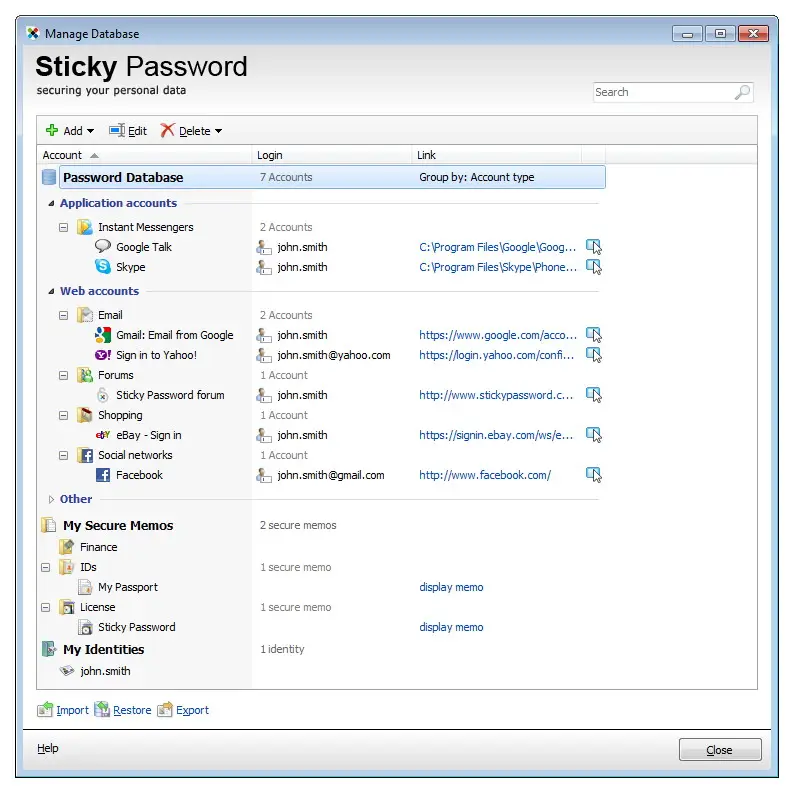Click the Password Database icon
The image size is (794, 793).
pos(49,177)
